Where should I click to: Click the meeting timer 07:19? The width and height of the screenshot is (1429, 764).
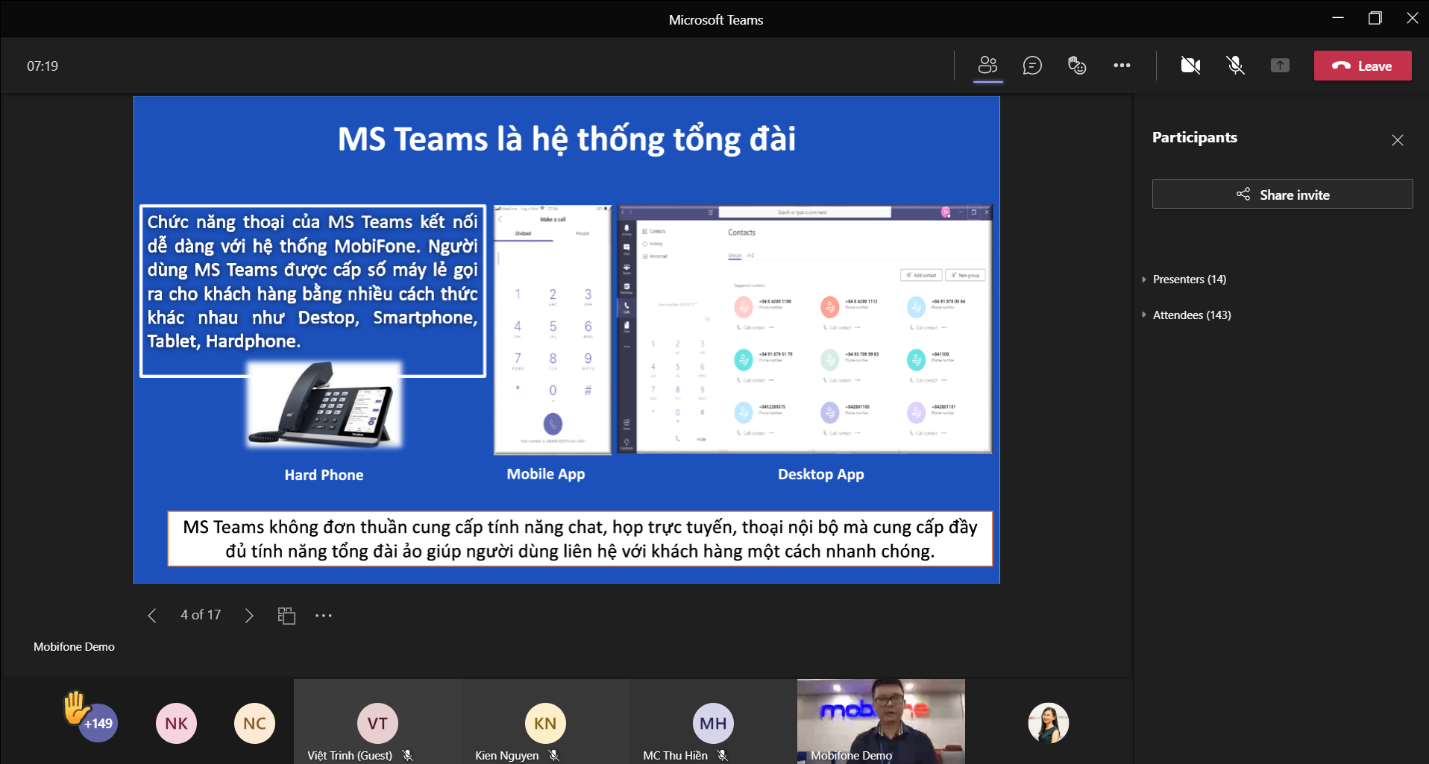tap(42, 66)
